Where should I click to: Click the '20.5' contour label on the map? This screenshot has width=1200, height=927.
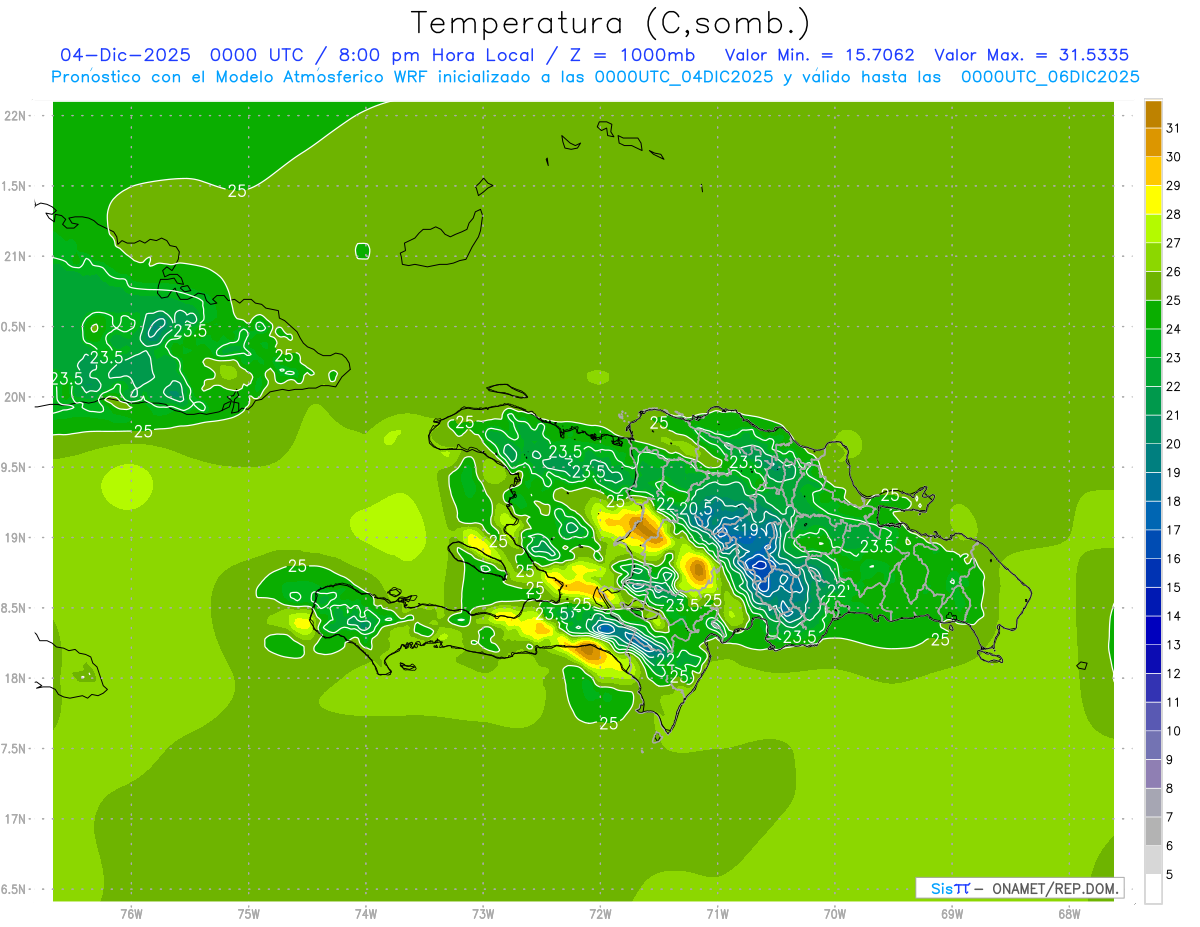coord(695,508)
